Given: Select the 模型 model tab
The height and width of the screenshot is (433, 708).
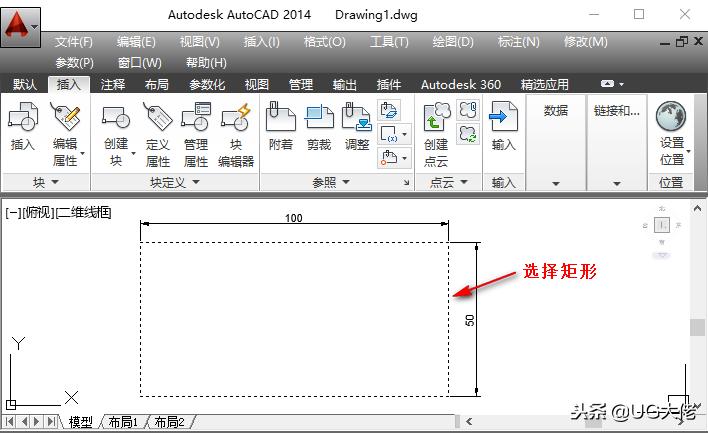Looking at the screenshot, I should (x=80, y=422).
